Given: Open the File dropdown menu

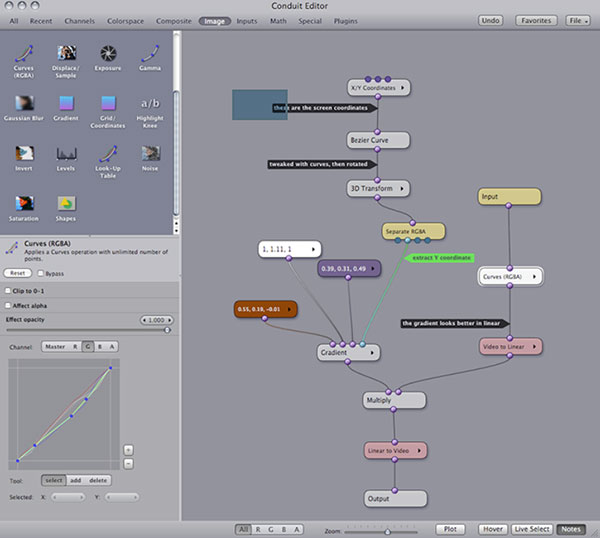Looking at the screenshot, I should 577,21.
